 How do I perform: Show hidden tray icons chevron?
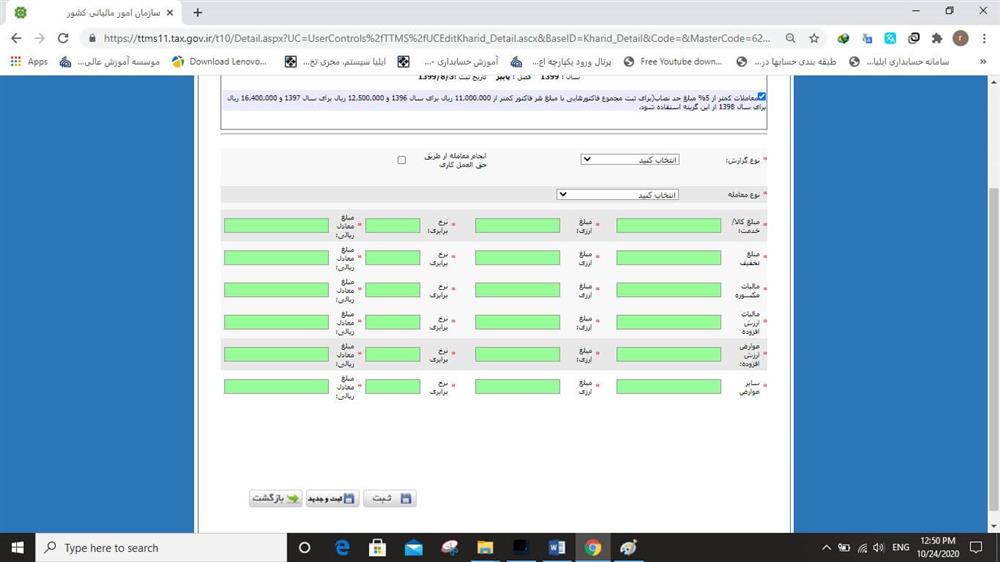pos(827,547)
